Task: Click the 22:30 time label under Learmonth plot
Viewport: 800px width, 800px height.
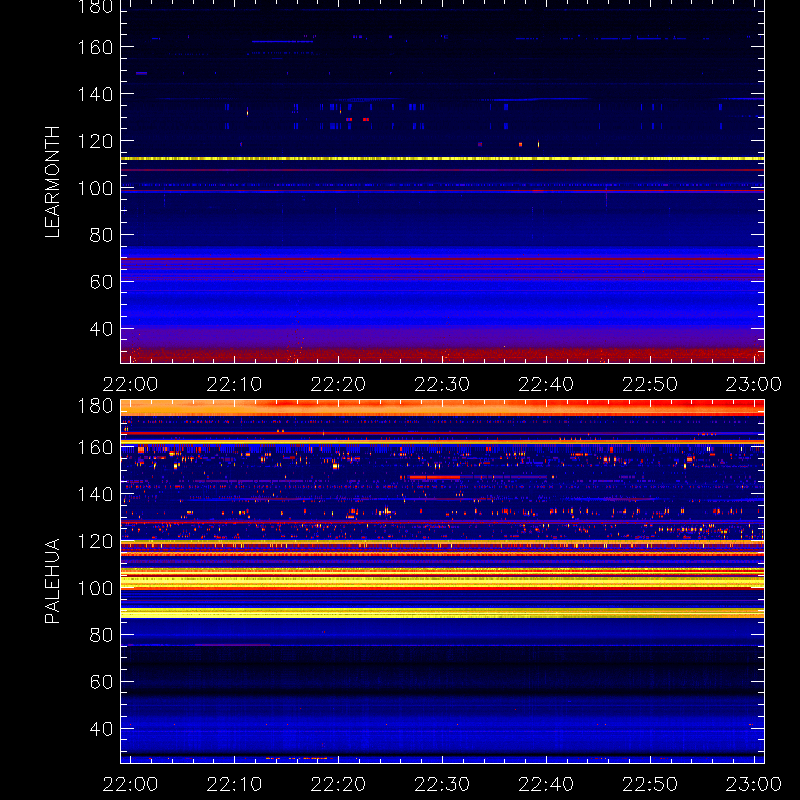Action: [x=442, y=384]
